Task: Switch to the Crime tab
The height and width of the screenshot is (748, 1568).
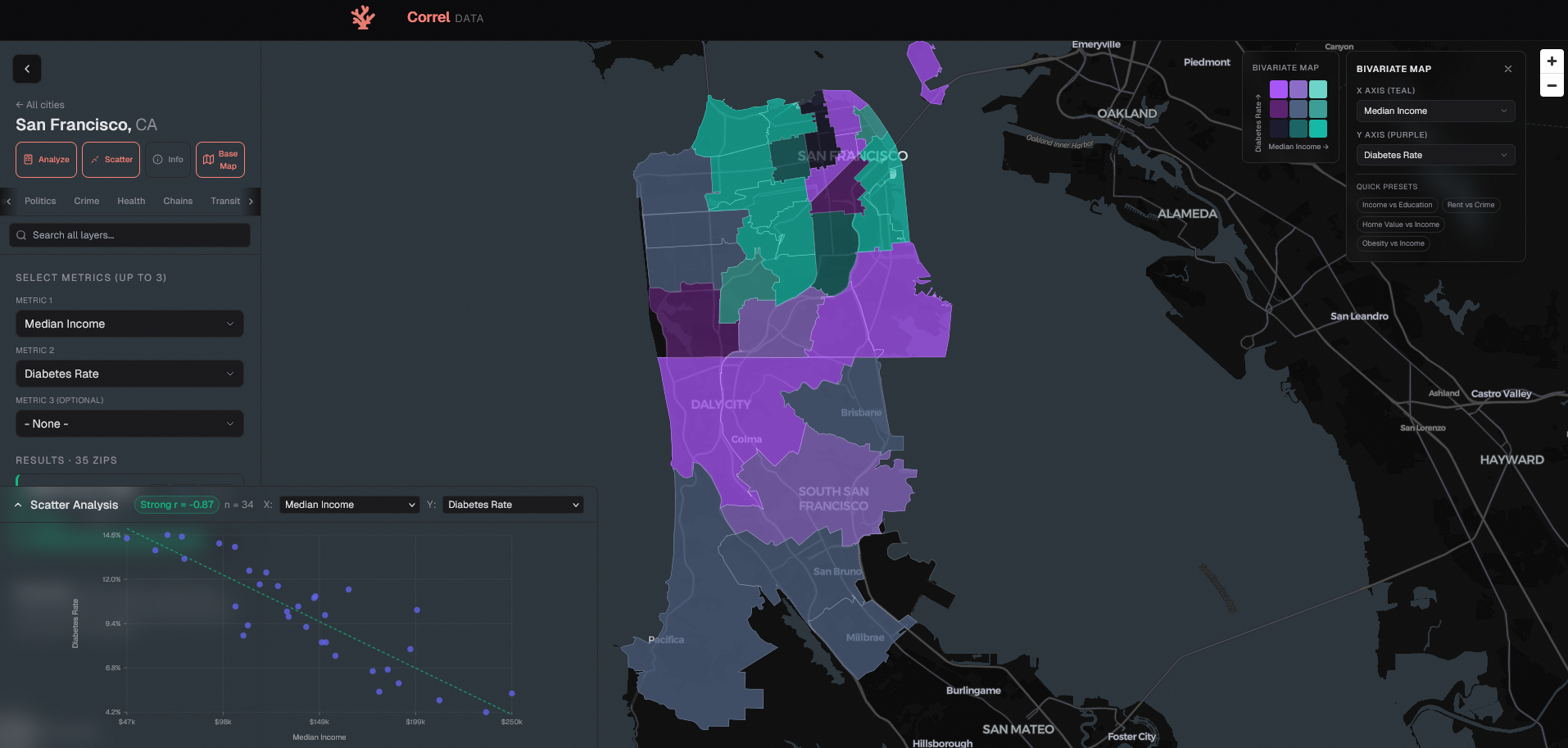Action: pyautogui.click(x=86, y=201)
